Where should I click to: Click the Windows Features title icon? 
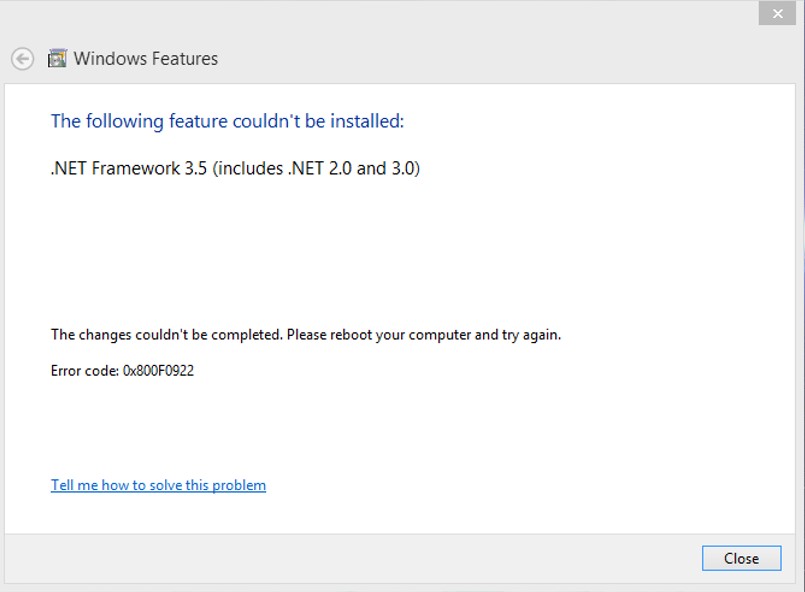pyautogui.click(x=57, y=59)
